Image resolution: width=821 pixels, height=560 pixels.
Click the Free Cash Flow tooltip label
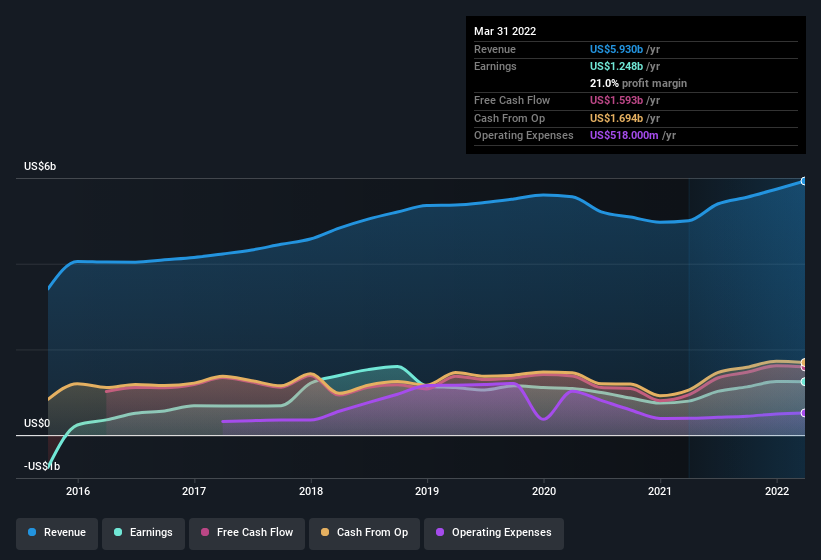click(512, 100)
